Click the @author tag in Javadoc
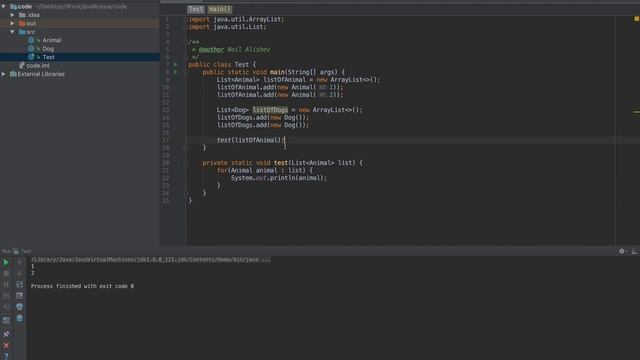The height and width of the screenshot is (360, 640). [211, 49]
